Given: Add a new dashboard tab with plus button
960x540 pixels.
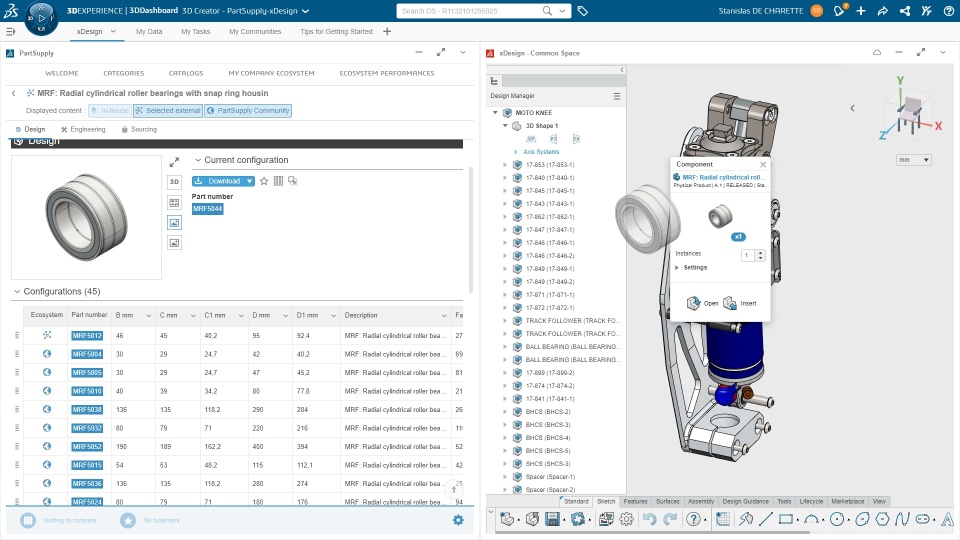Looking at the screenshot, I should 387,31.
